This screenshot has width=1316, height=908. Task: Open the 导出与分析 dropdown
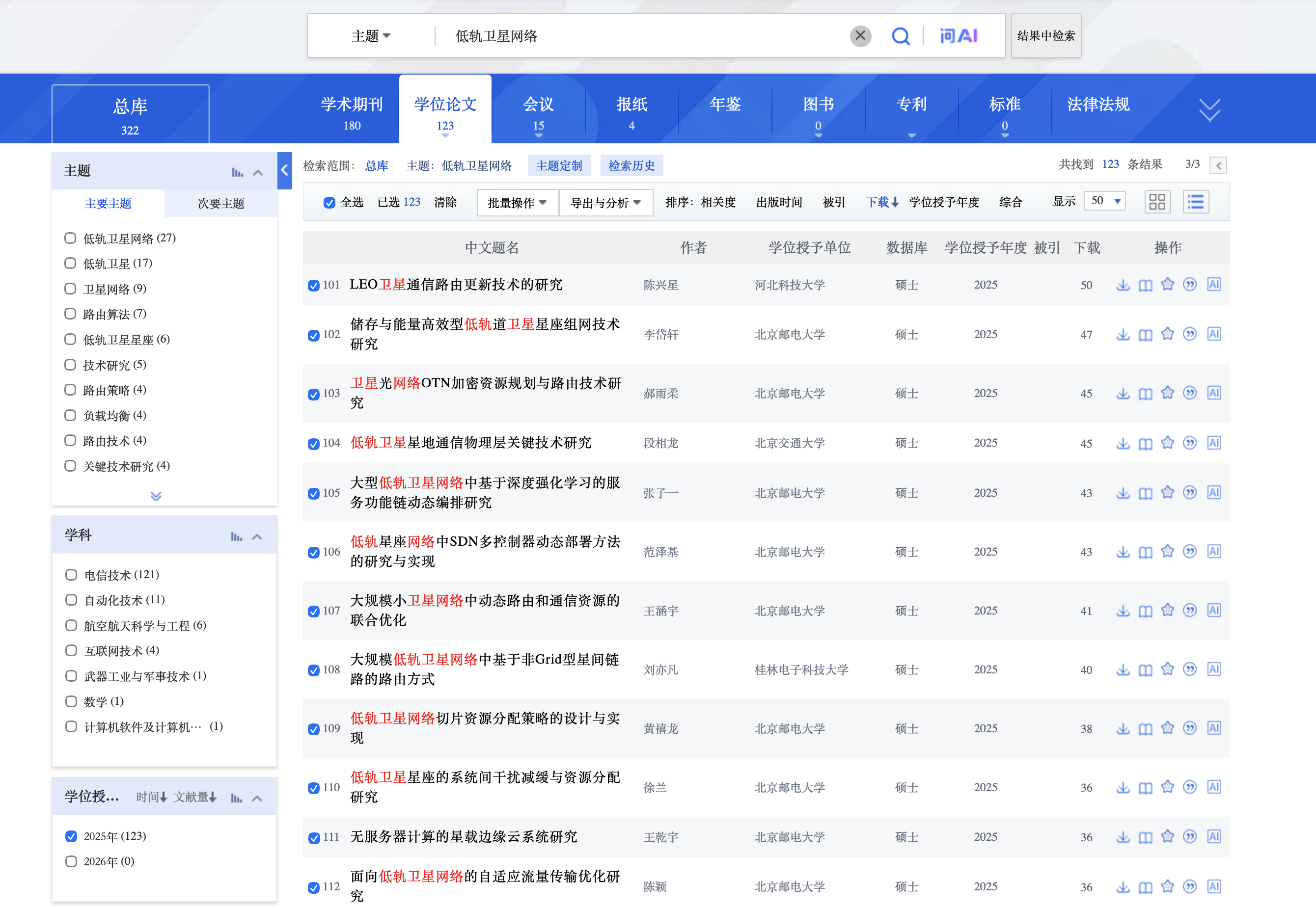[x=605, y=203]
